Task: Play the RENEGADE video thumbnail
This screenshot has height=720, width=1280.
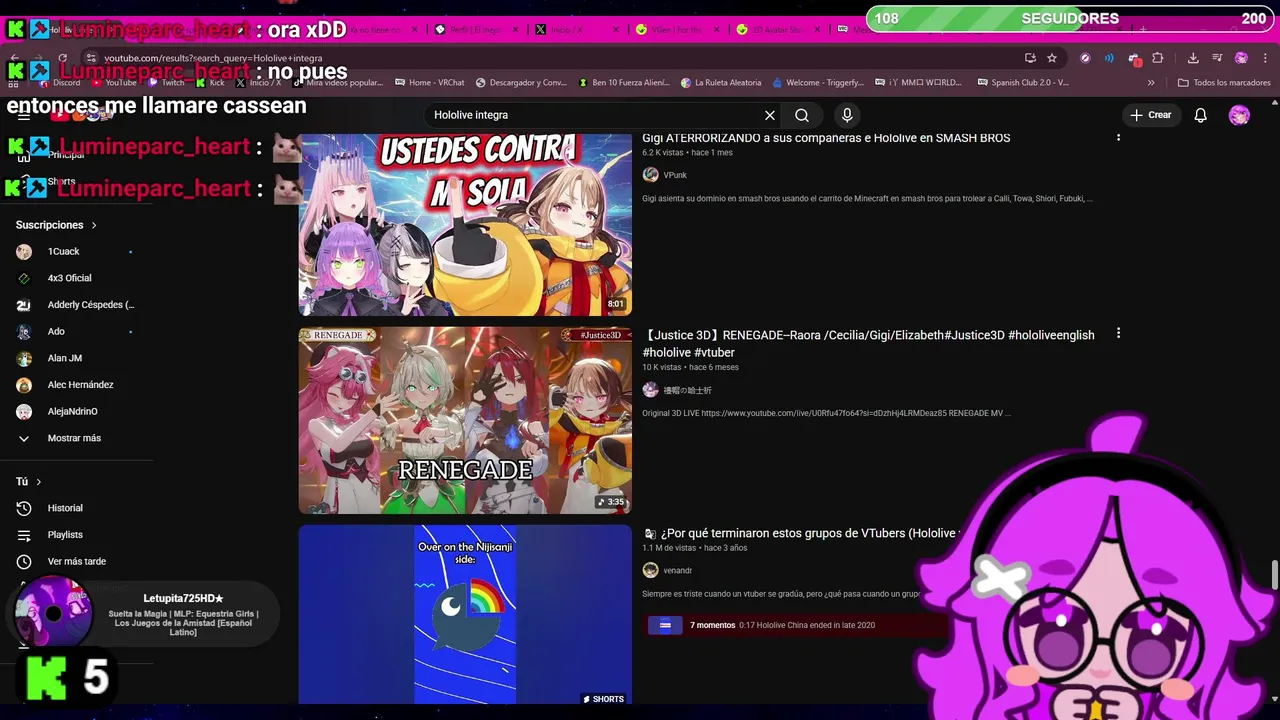Action: coord(465,420)
